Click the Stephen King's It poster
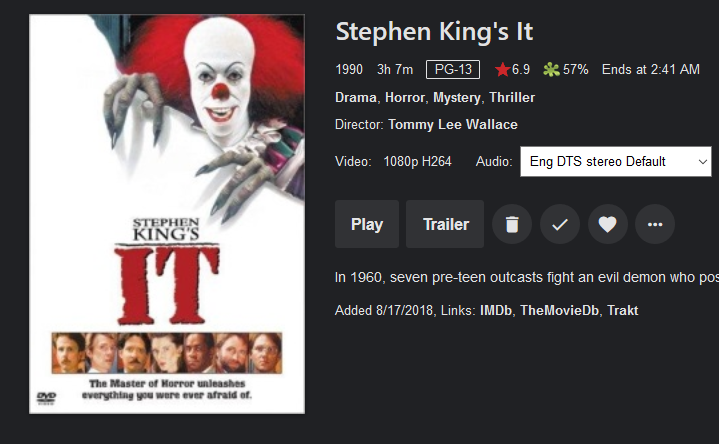The height and width of the screenshot is (444, 719). tap(167, 214)
